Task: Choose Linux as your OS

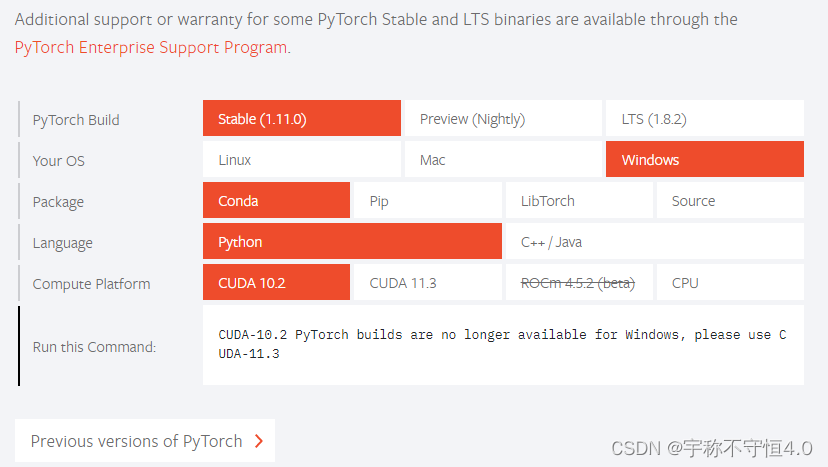Action: tap(301, 160)
